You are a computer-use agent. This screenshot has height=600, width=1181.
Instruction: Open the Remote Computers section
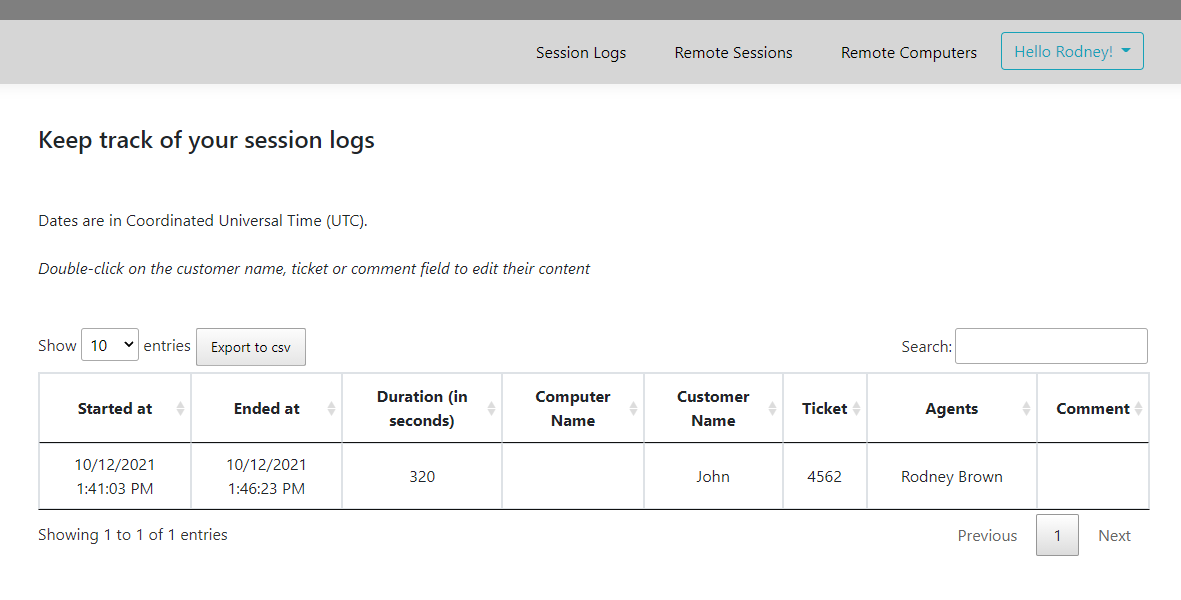pyautogui.click(x=908, y=52)
